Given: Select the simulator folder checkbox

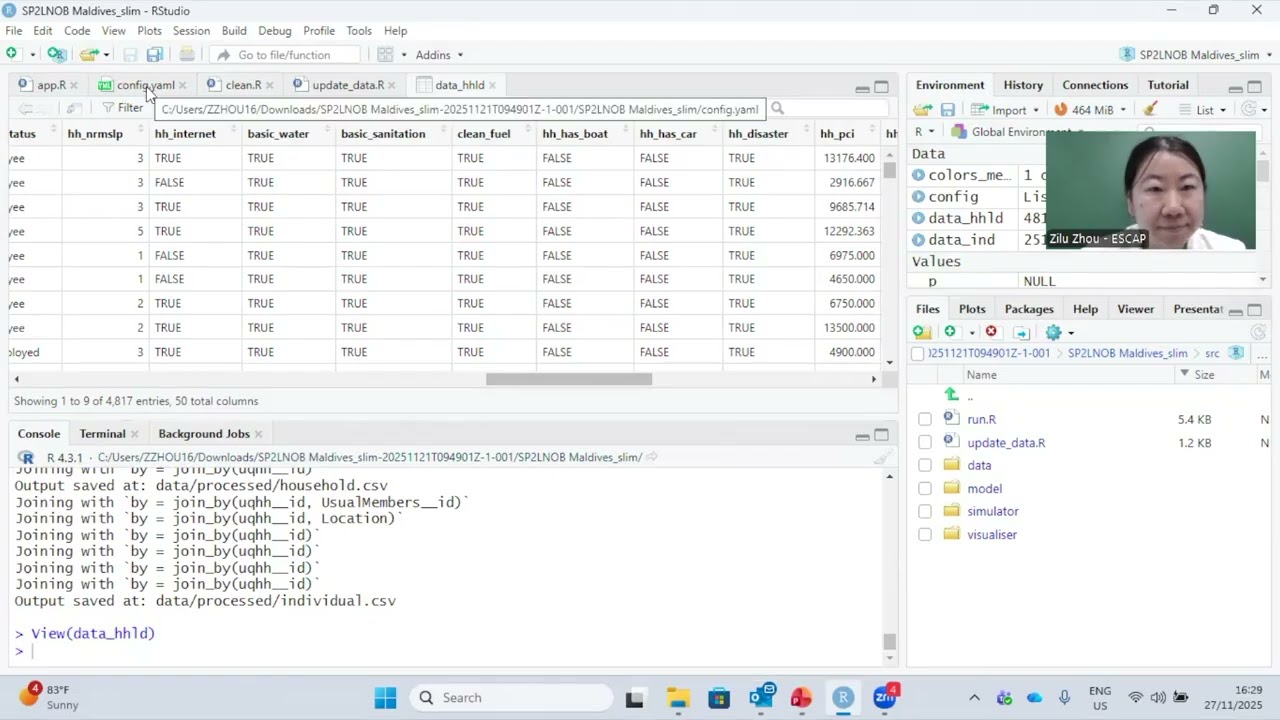Looking at the screenshot, I should point(924,511).
